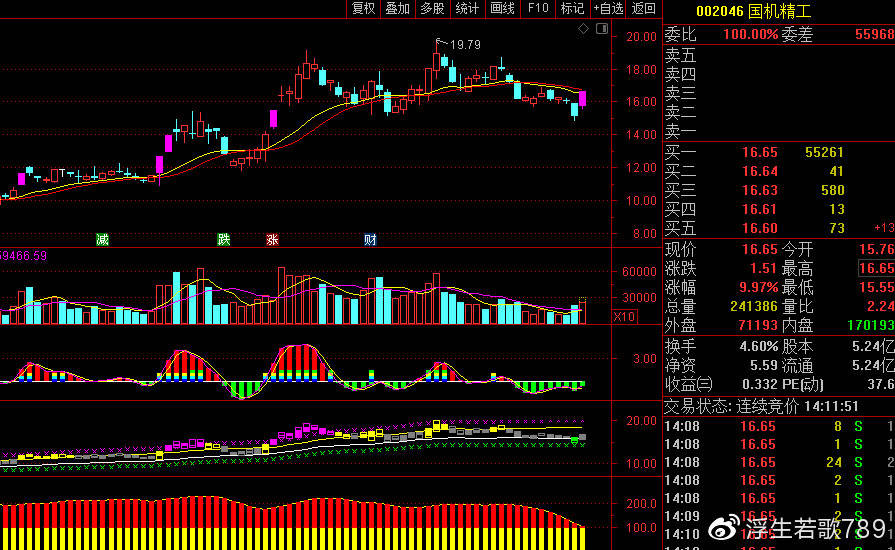
Task: Click 返回 to go back
Action: click(x=644, y=9)
